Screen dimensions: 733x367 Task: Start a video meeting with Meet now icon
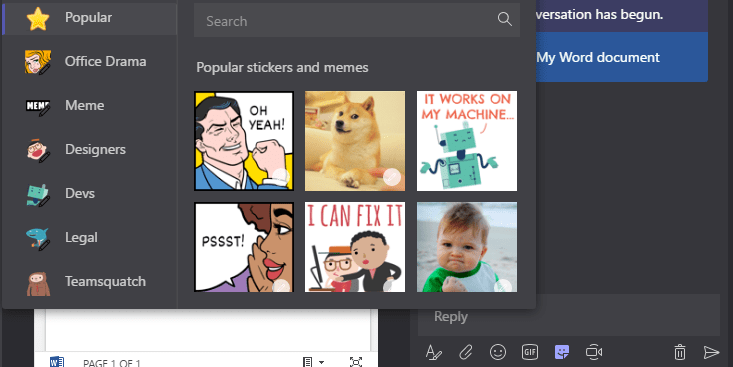point(594,352)
